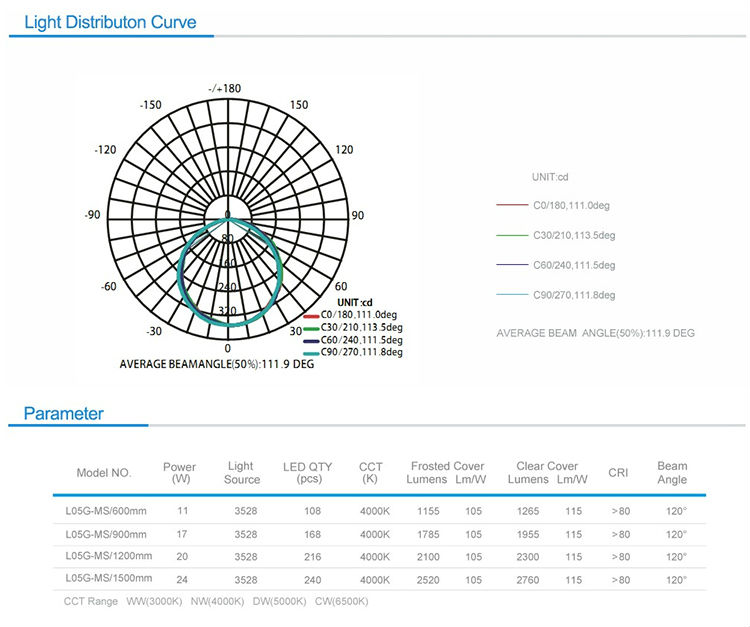Screen dimensions: 750x627
Task: Click the "CRI" column header
Action: click(x=618, y=473)
